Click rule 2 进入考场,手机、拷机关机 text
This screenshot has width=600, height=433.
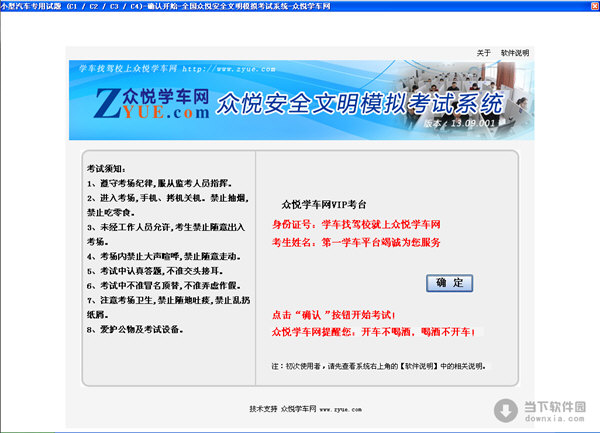click(x=168, y=205)
